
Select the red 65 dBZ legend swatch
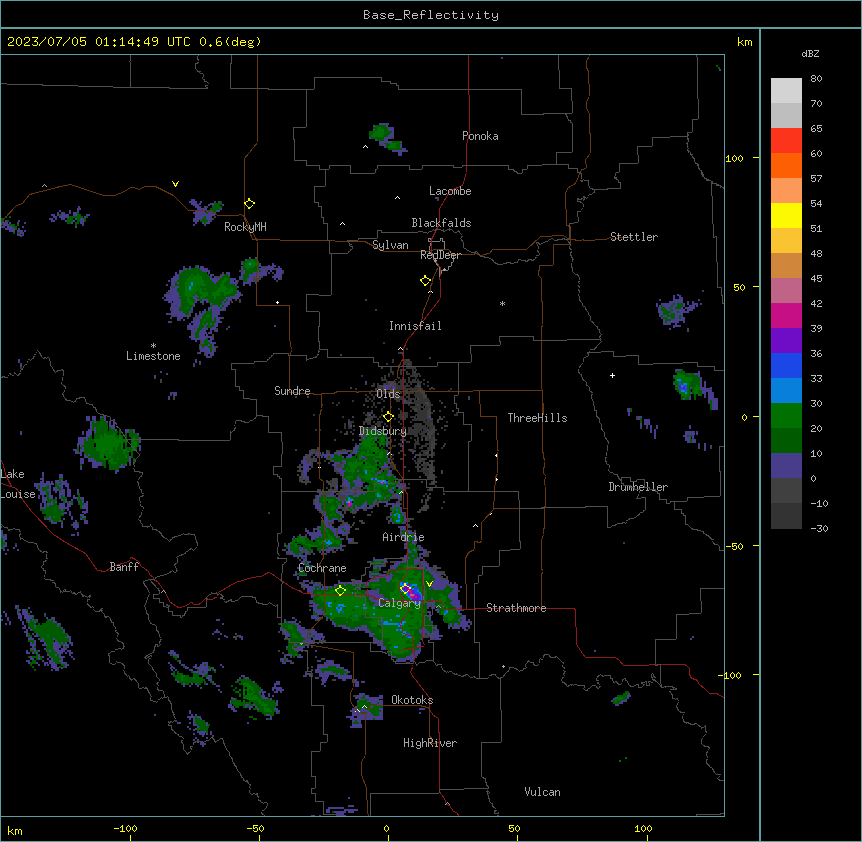tap(786, 140)
